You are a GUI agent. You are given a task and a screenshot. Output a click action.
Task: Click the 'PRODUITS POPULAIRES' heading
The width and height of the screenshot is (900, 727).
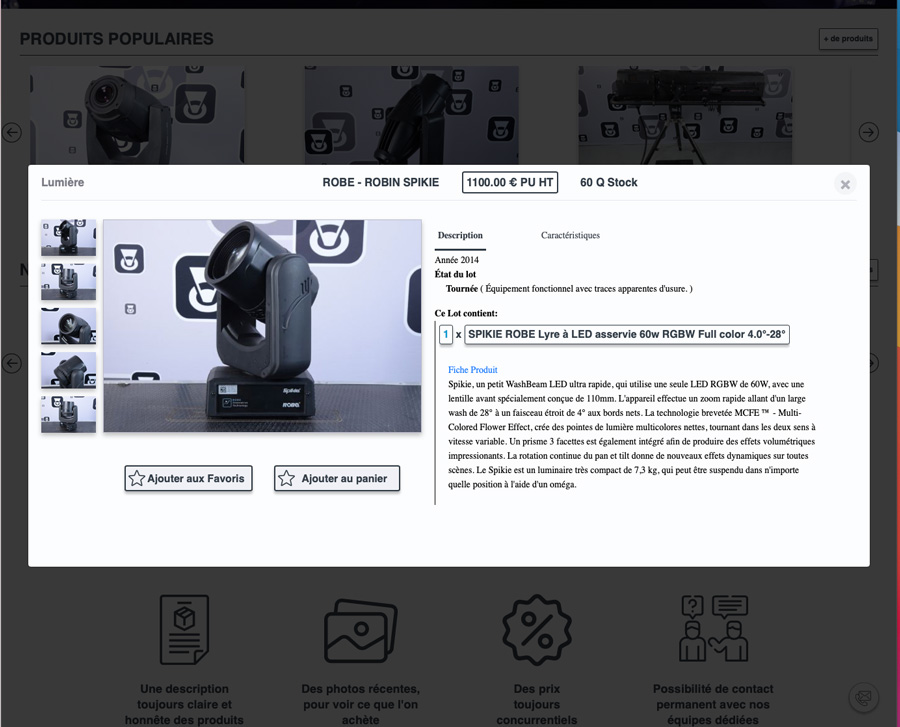(x=117, y=39)
